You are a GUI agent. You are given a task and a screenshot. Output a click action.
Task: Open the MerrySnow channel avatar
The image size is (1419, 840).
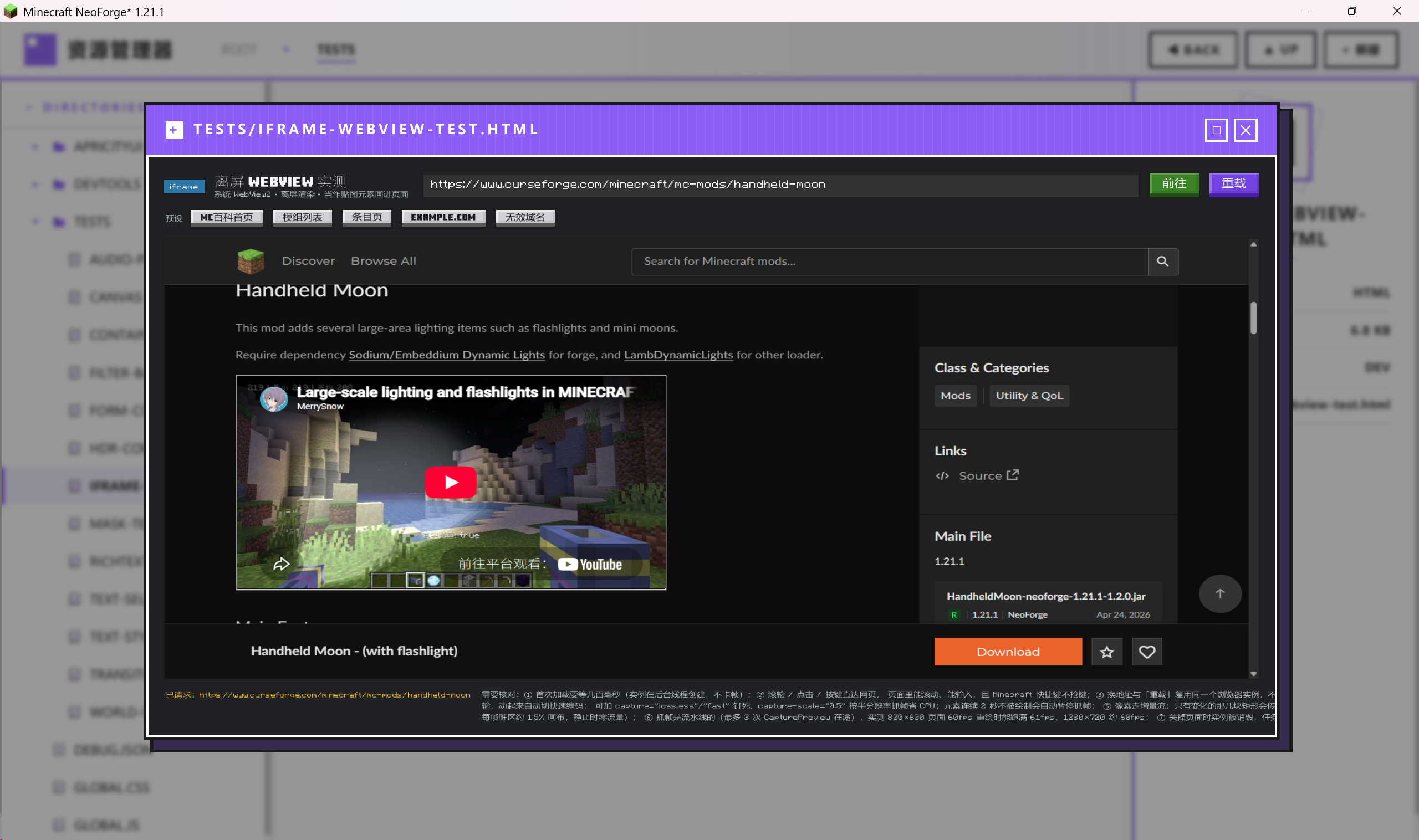click(273, 398)
